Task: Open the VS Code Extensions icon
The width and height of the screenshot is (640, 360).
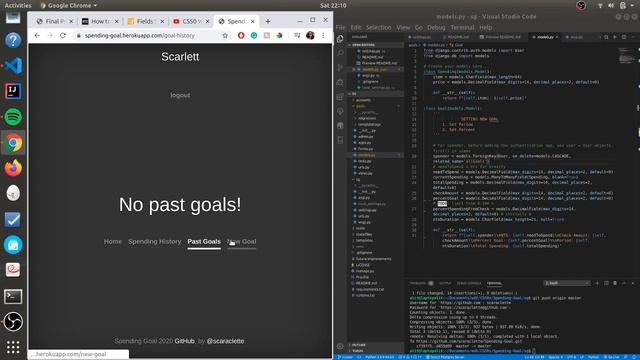Action: [x=340, y=97]
